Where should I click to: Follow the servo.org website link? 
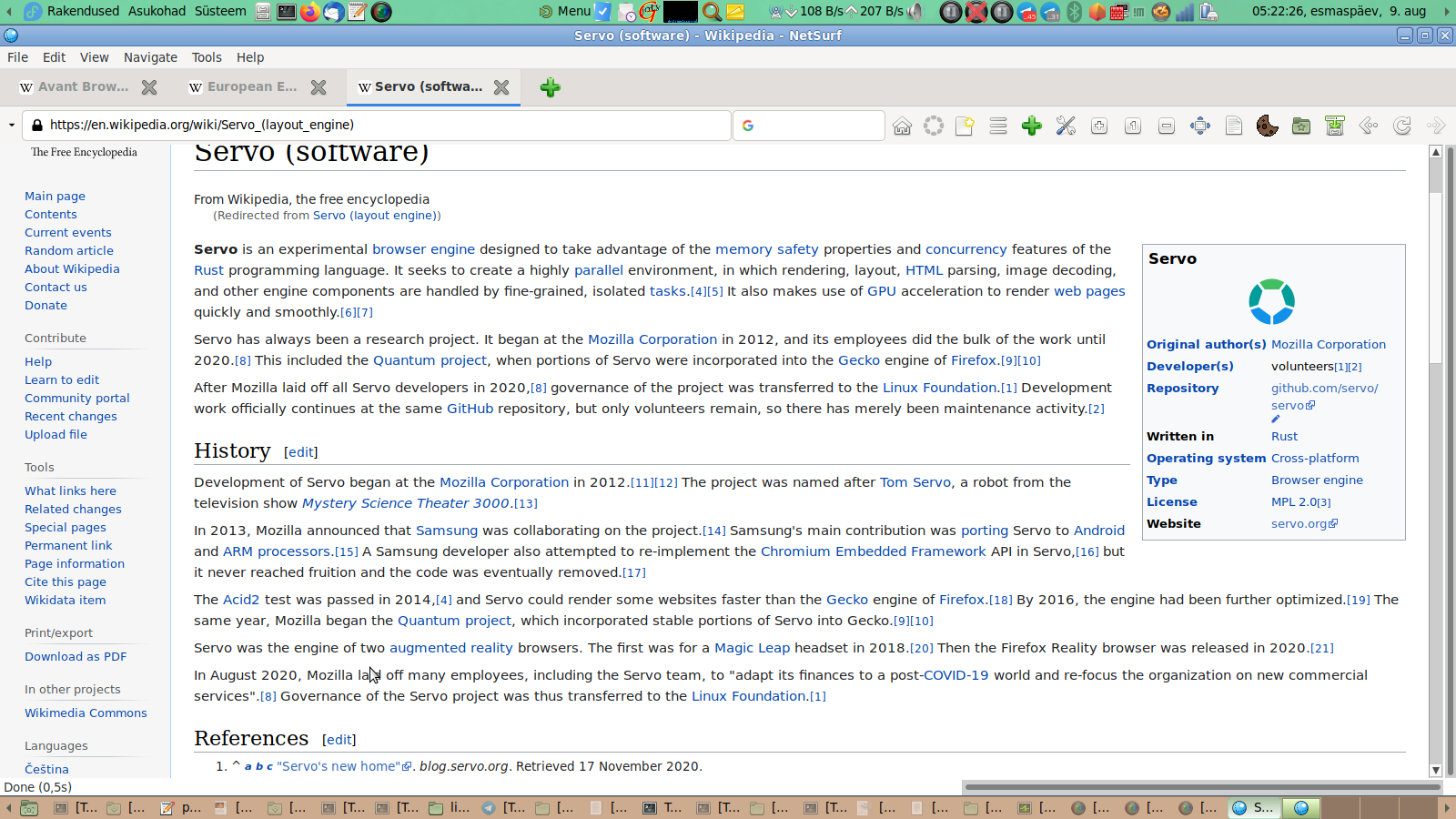point(1304,524)
